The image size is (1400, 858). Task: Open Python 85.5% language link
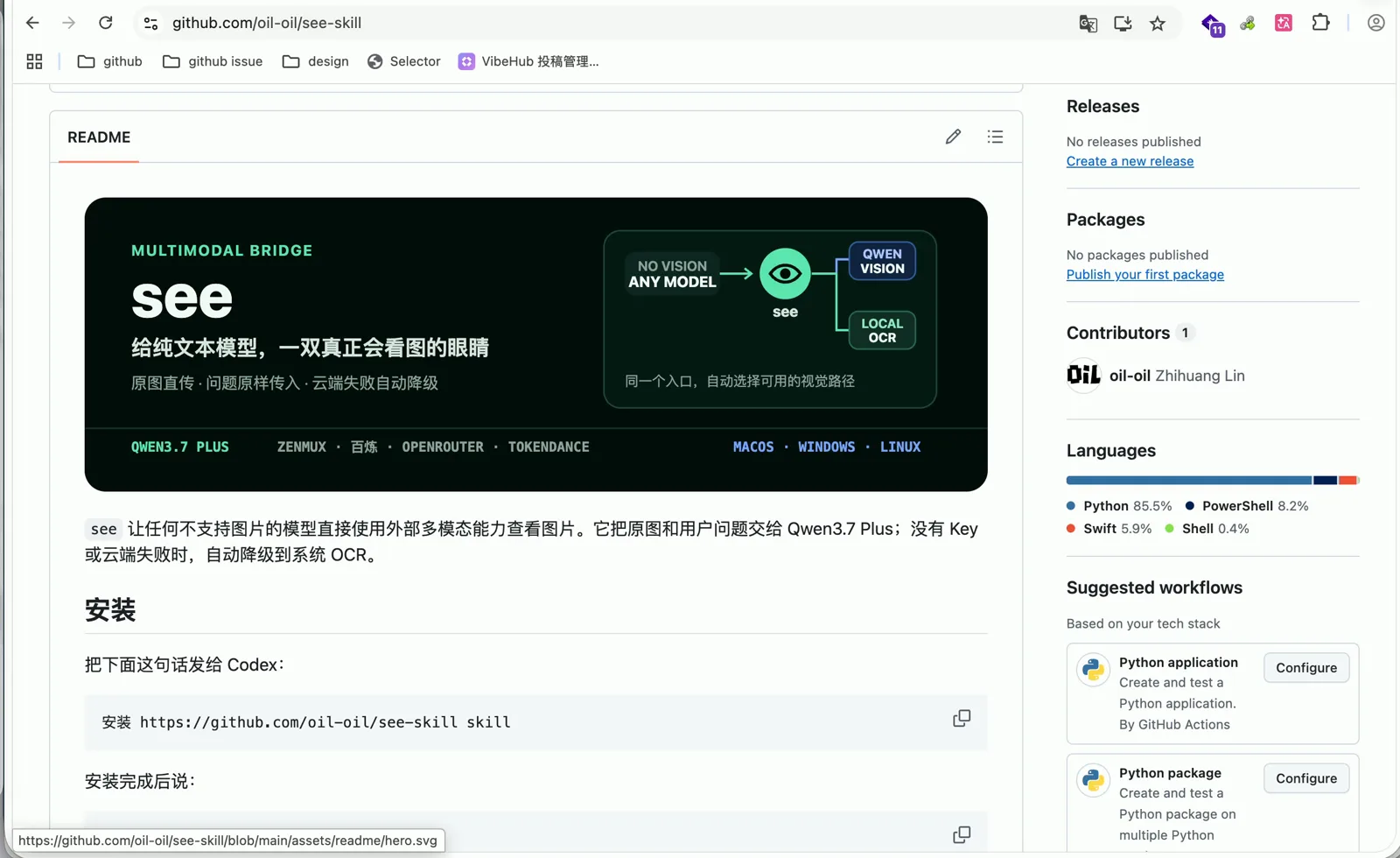[1119, 506]
